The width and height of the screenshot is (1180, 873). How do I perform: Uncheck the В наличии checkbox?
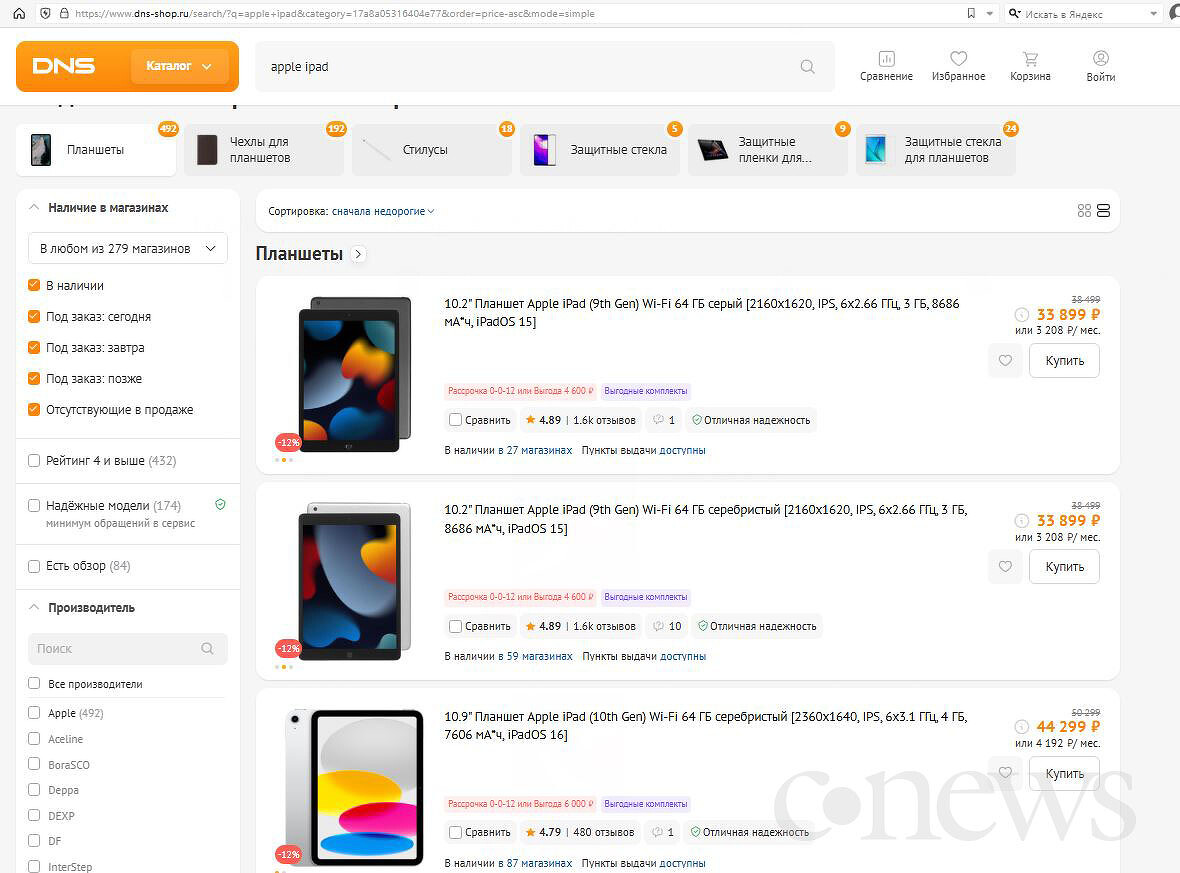34,285
